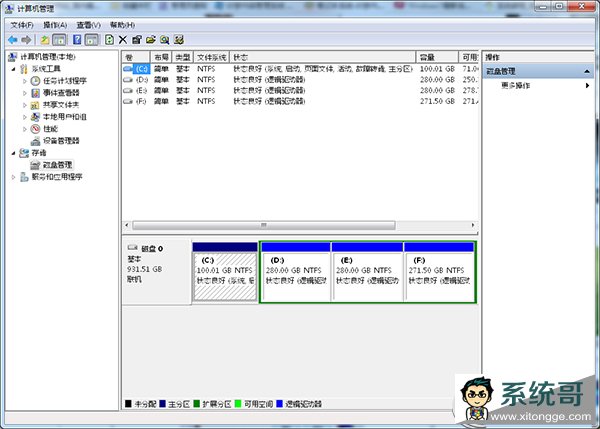Sort by the 状态 column header
Screen dimensions: 600x429
click(322, 57)
